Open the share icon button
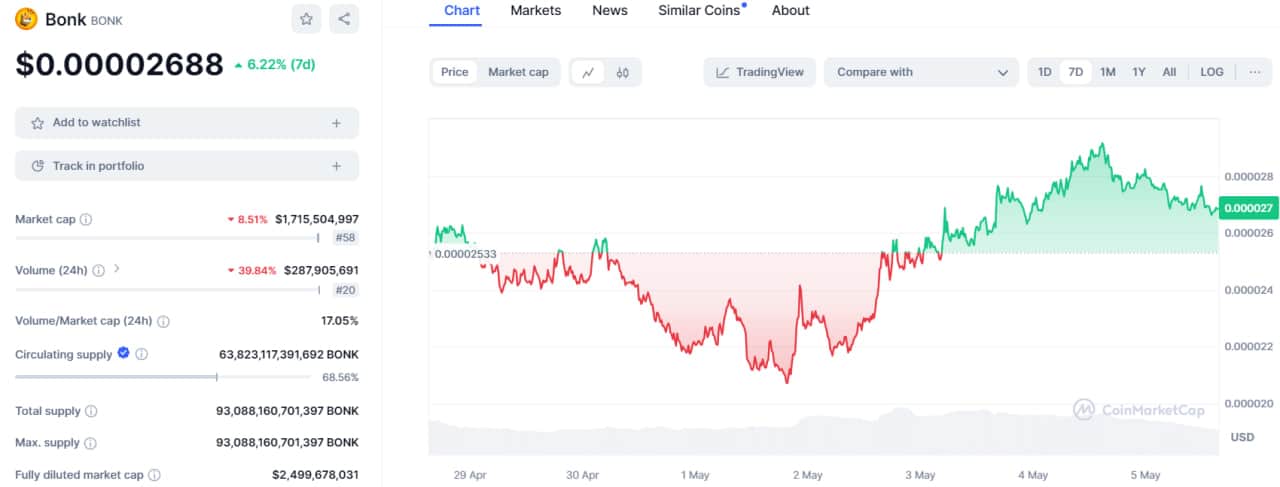 pyautogui.click(x=344, y=19)
